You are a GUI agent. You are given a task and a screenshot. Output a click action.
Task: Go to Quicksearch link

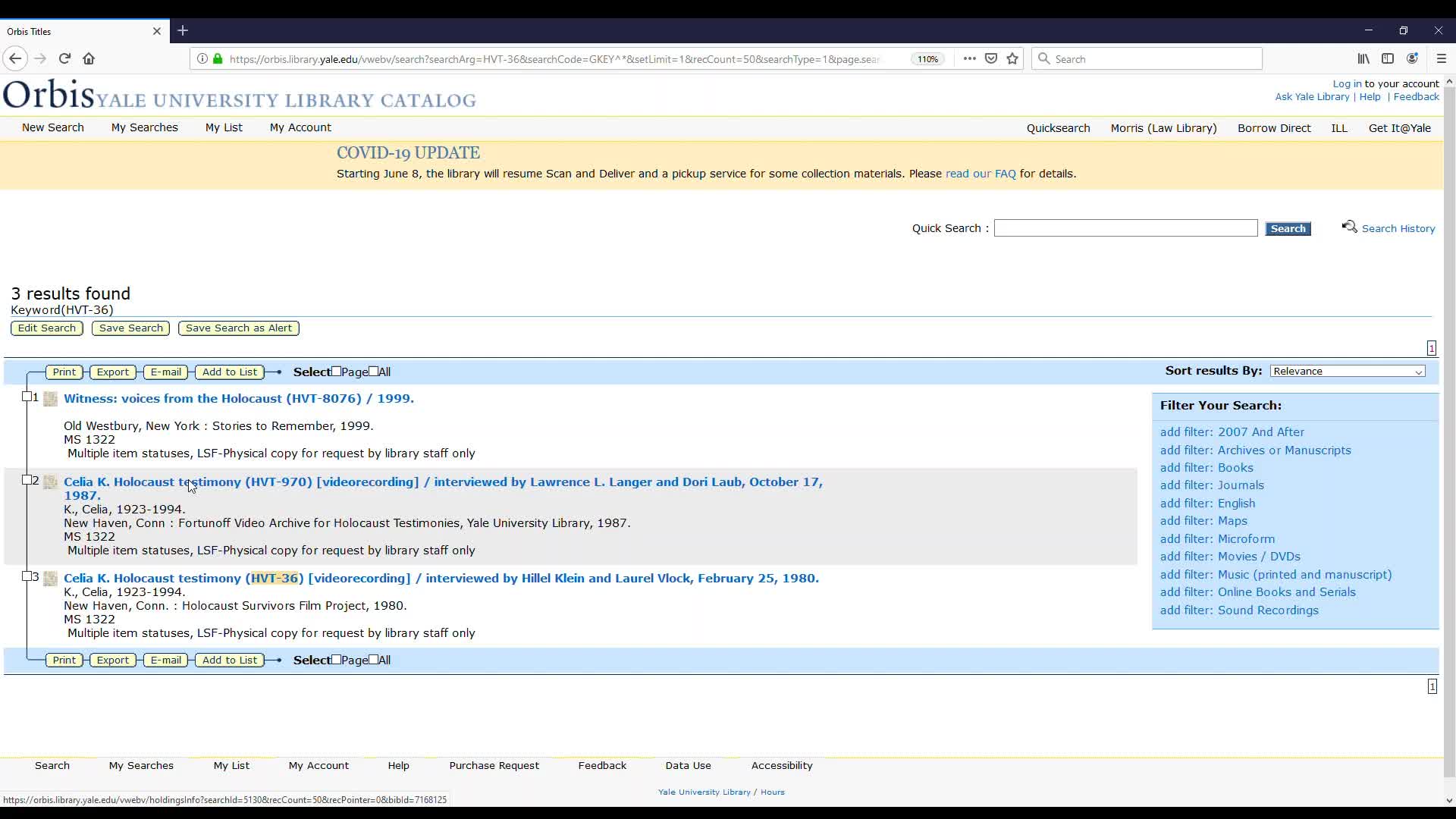(1058, 128)
